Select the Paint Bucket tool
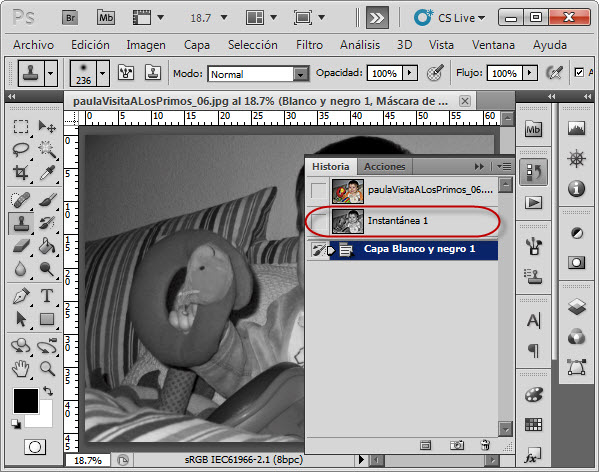Viewport: 600px width, 473px height. coord(47,246)
